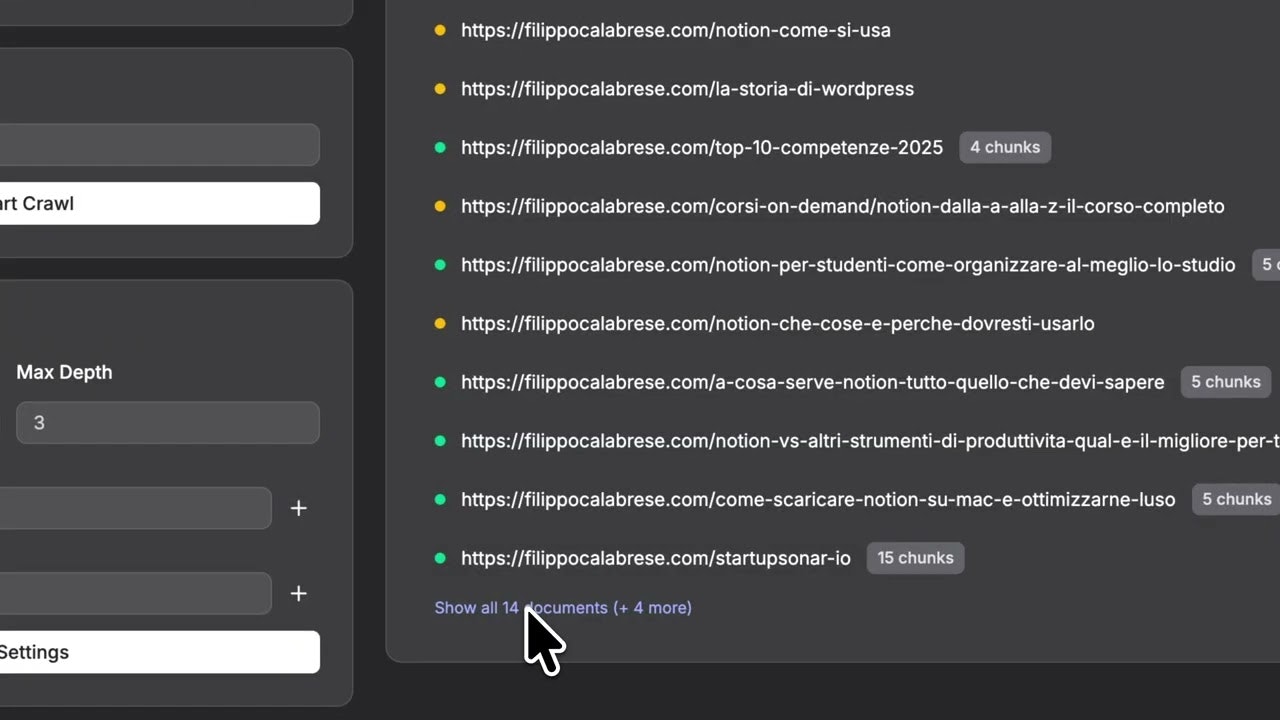Open the startupsonar-io URL

[x=656, y=558]
